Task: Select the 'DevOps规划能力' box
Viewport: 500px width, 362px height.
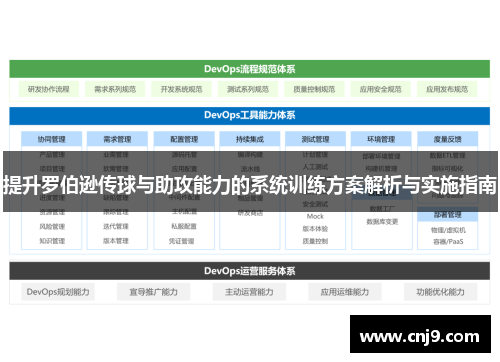Action: point(58,292)
